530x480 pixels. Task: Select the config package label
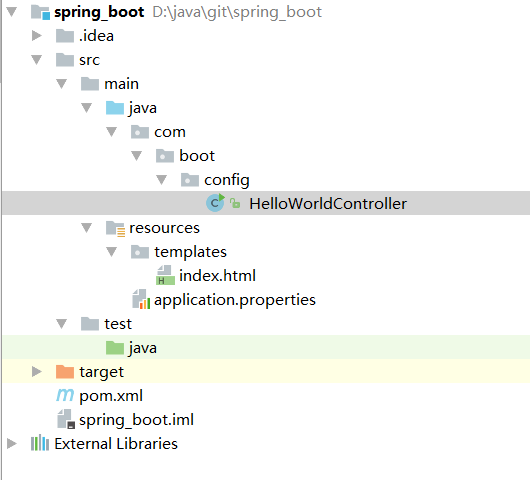click(x=227, y=180)
